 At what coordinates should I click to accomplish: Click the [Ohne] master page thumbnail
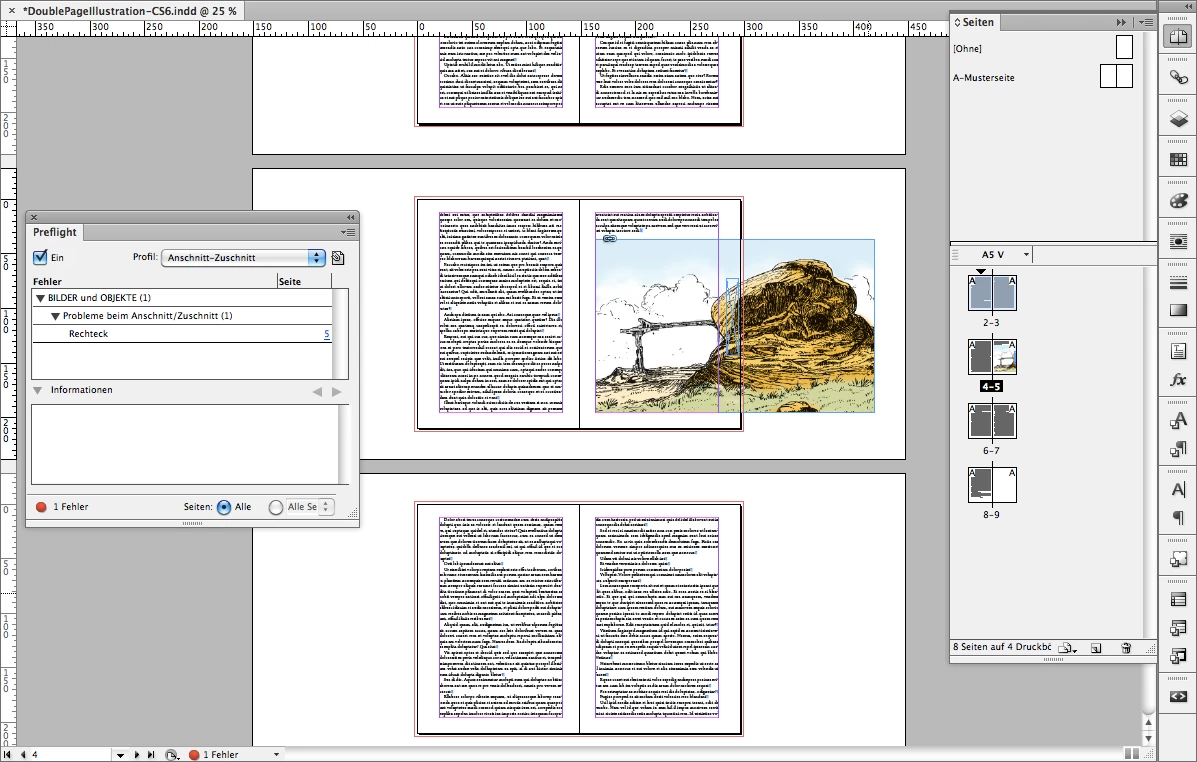pos(1124,47)
